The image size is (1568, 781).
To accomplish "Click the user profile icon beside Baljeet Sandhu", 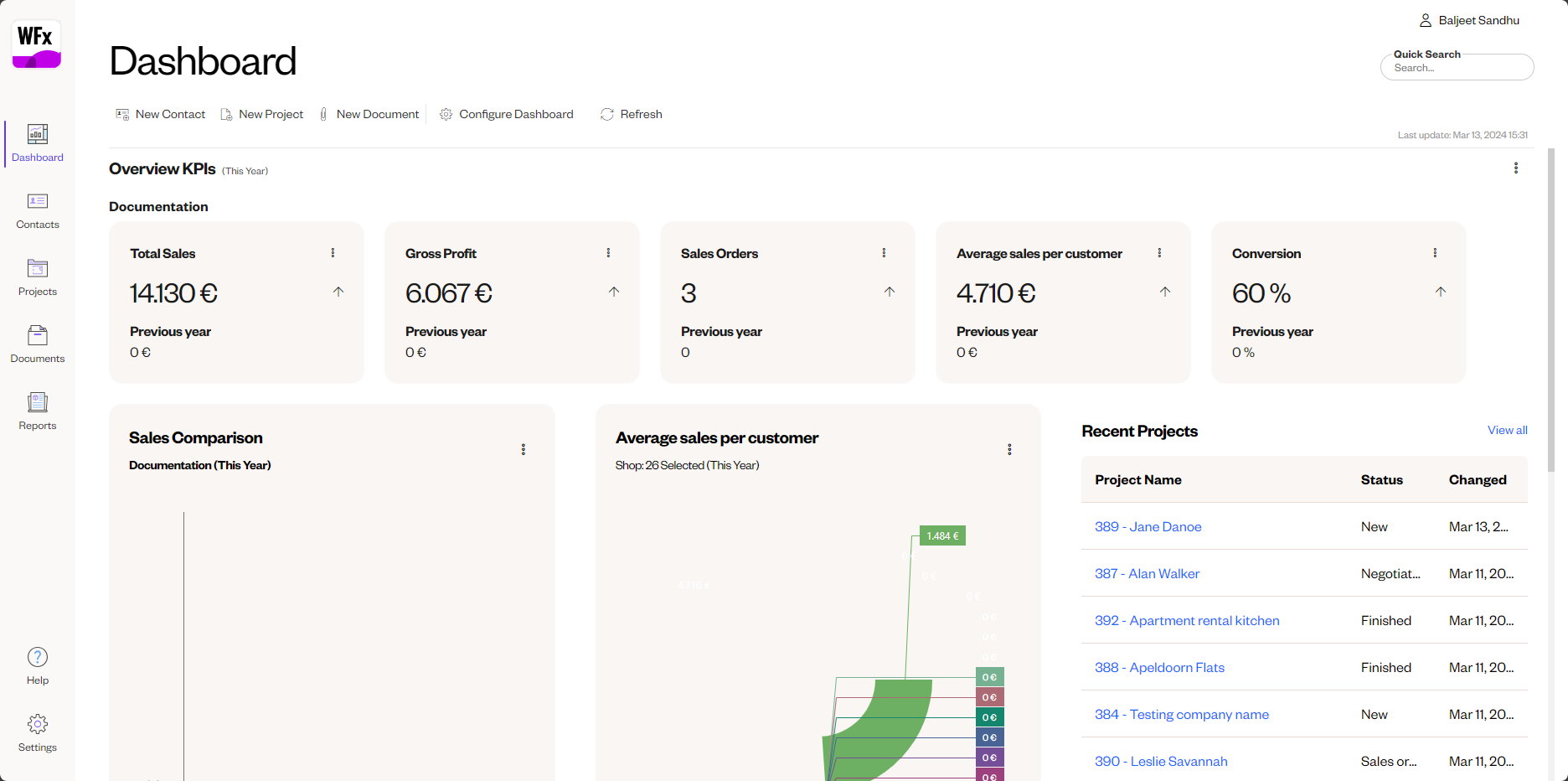I will click(1425, 20).
